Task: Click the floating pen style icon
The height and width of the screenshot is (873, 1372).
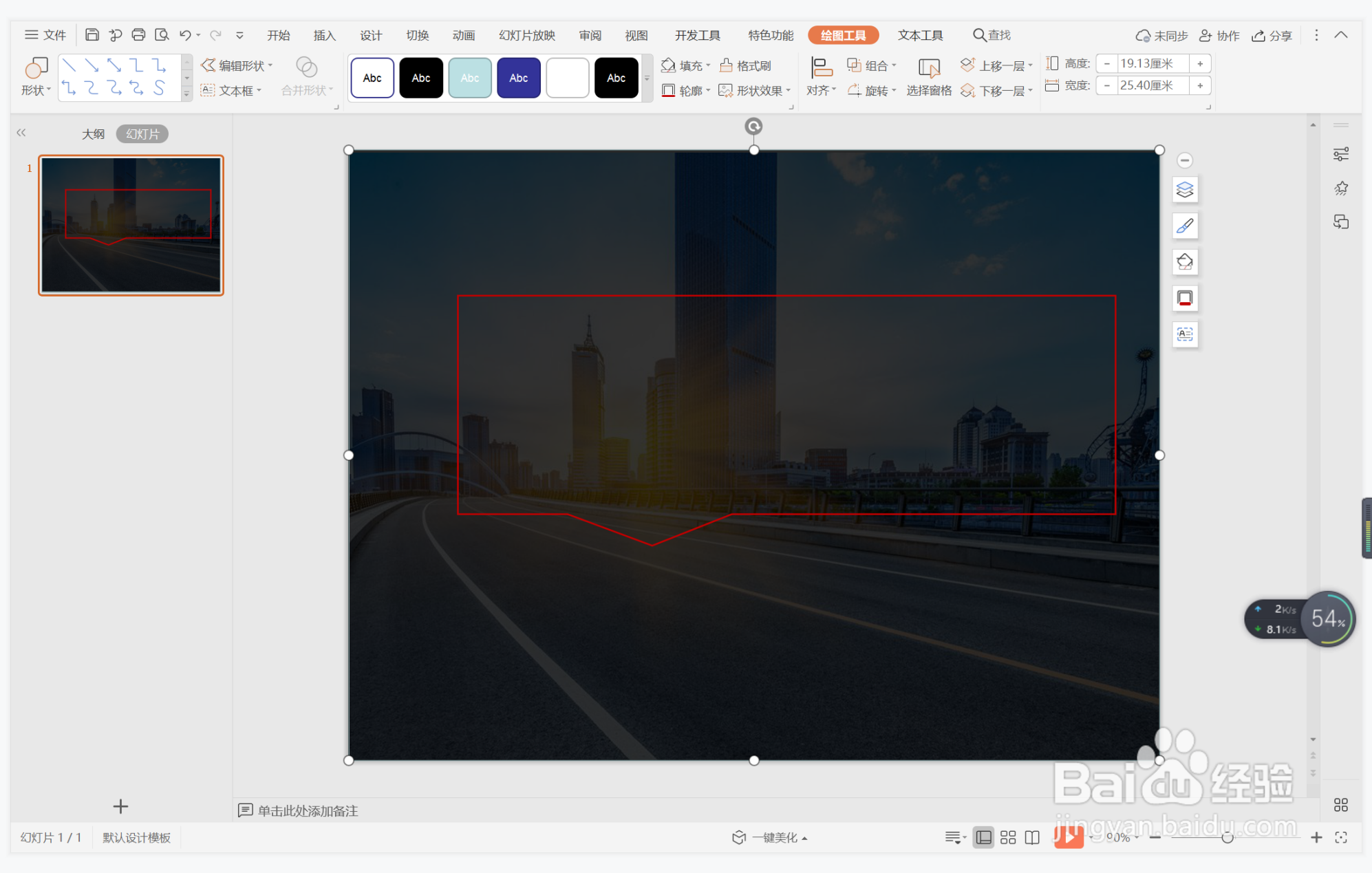Action: coord(1185,226)
